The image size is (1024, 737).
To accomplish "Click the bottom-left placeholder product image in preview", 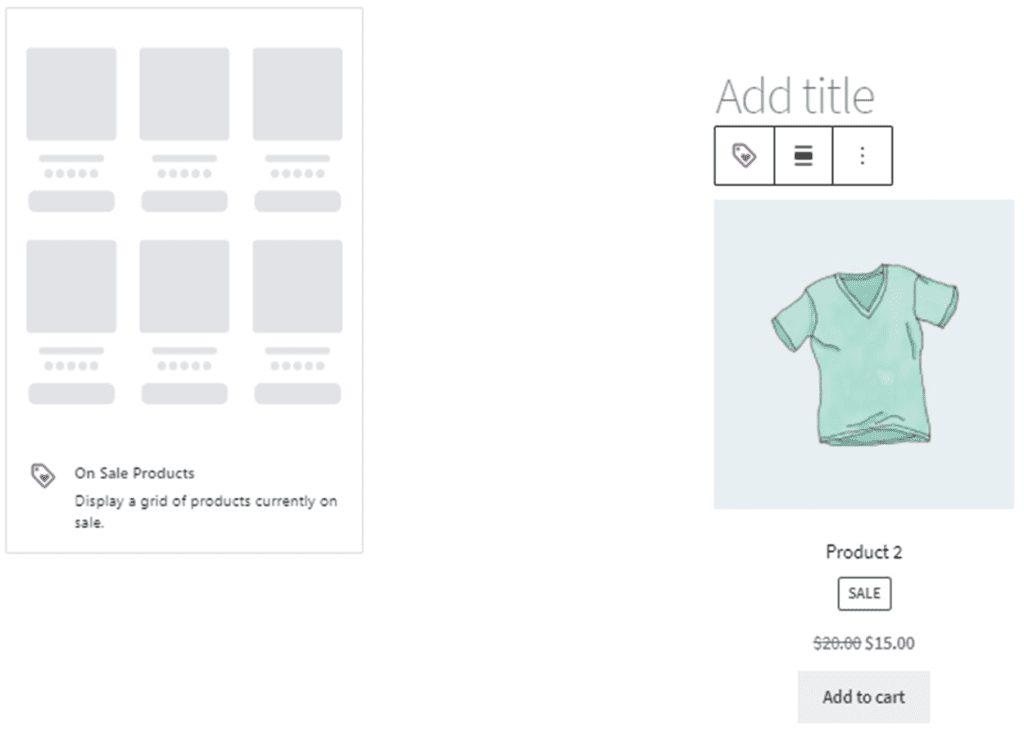I will (71, 286).
